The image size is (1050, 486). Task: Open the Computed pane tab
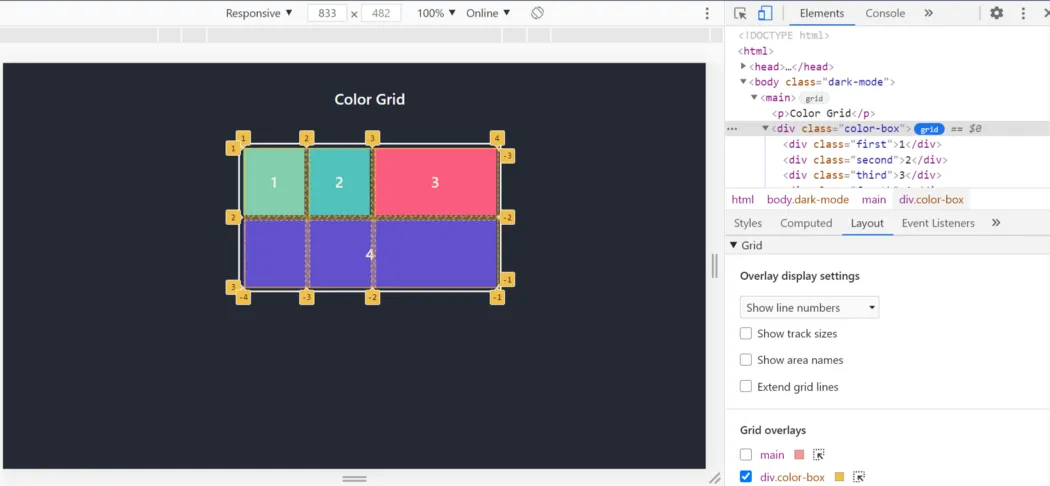(806, 223)
